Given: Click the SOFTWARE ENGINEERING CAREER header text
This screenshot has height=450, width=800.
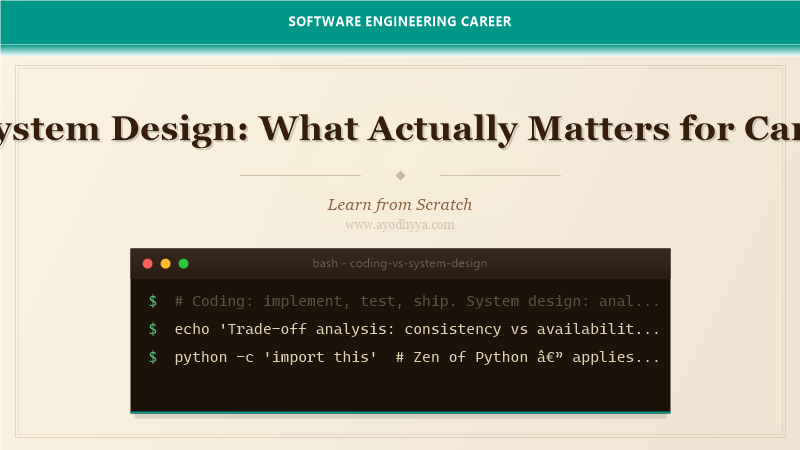Looking at the screenshot, I should click(x=399, y=21).
